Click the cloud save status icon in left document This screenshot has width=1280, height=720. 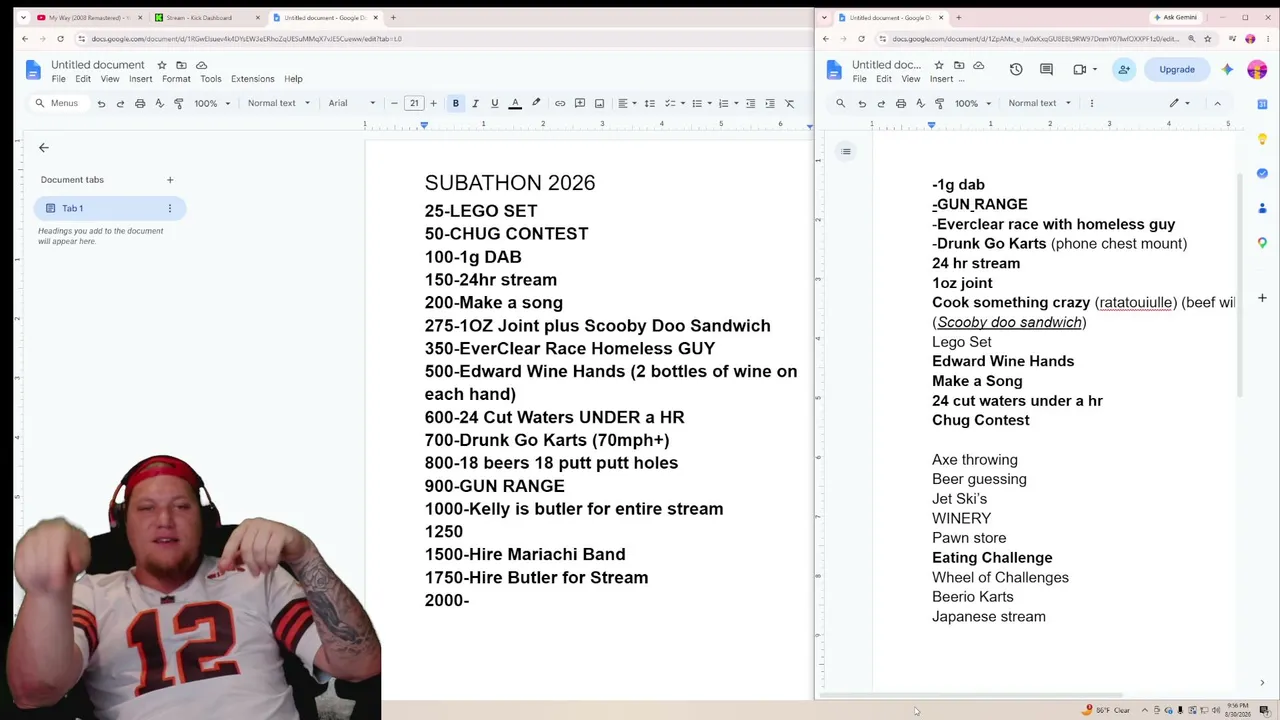[x=201, y=65]
